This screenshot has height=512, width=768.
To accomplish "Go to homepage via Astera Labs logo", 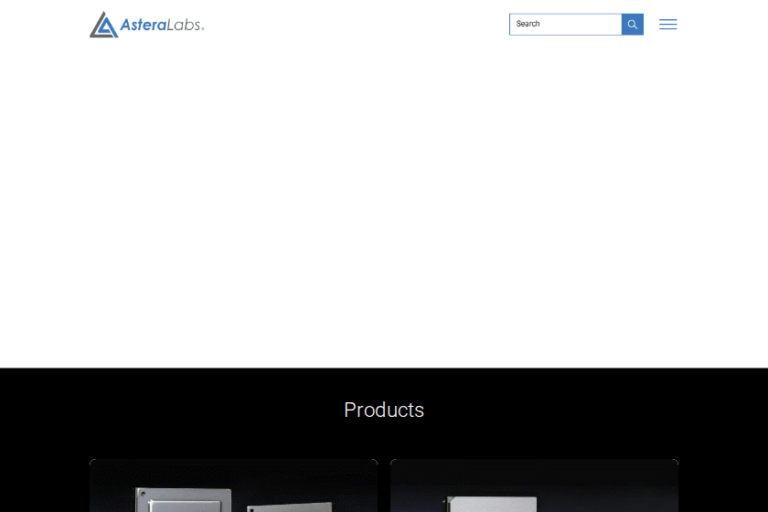I will coord(146,25).
